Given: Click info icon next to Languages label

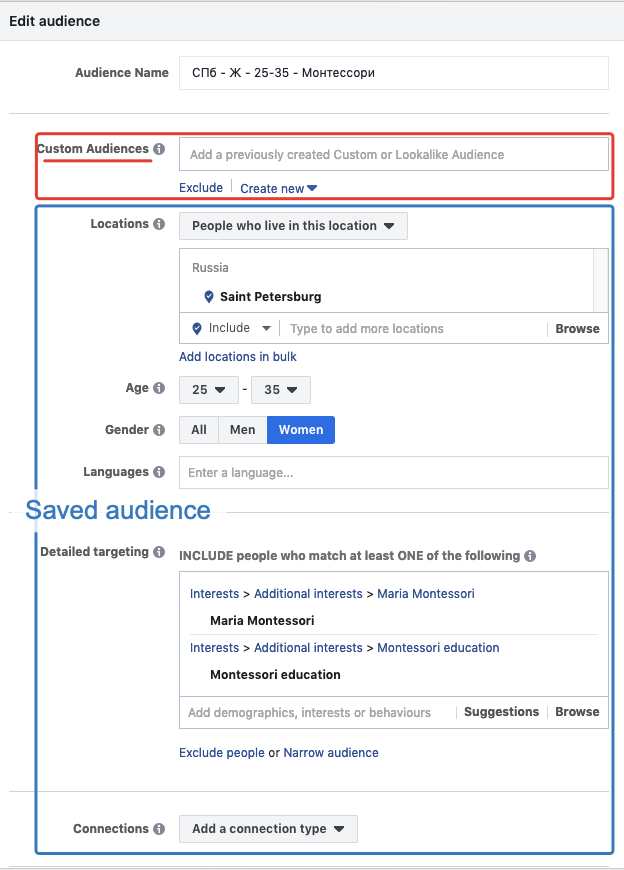Looking at the screenshot, I should (x=159, y=472).
